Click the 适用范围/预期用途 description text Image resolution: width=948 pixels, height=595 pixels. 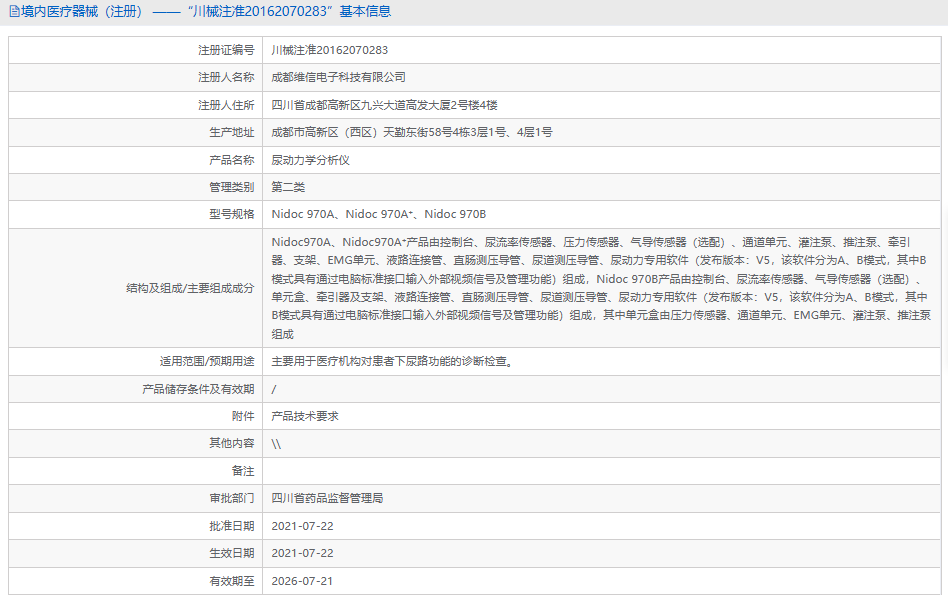click(392, 362)
